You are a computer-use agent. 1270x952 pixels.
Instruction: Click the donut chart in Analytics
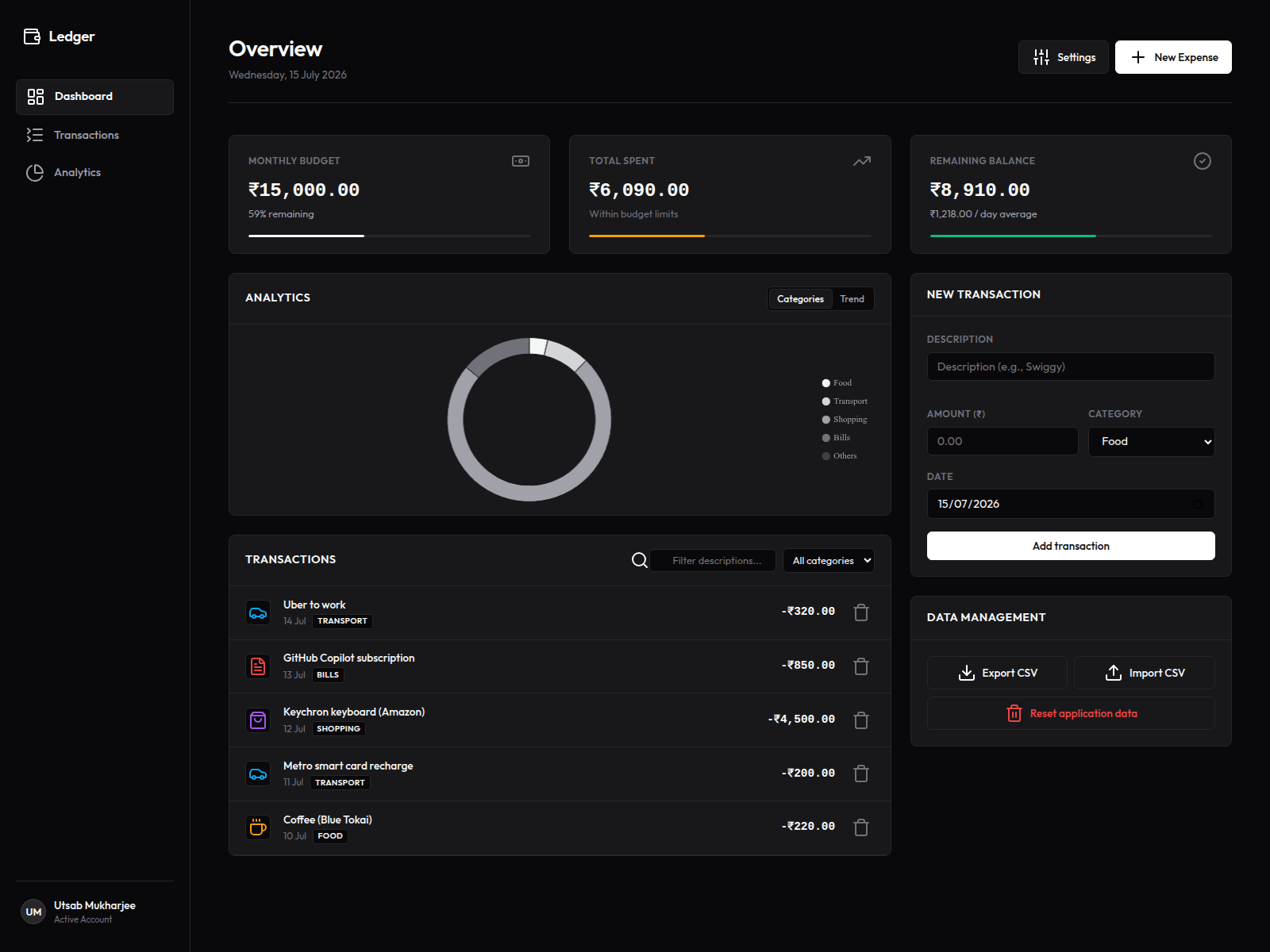(x=529, y=420)
